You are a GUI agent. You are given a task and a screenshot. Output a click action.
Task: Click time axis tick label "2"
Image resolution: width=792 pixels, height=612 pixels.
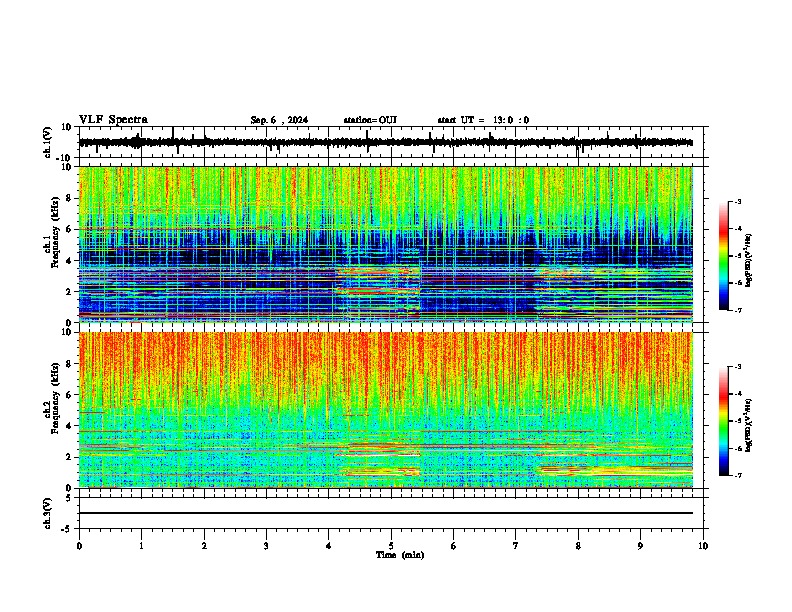pyautogui.click(x=204, y=546)
